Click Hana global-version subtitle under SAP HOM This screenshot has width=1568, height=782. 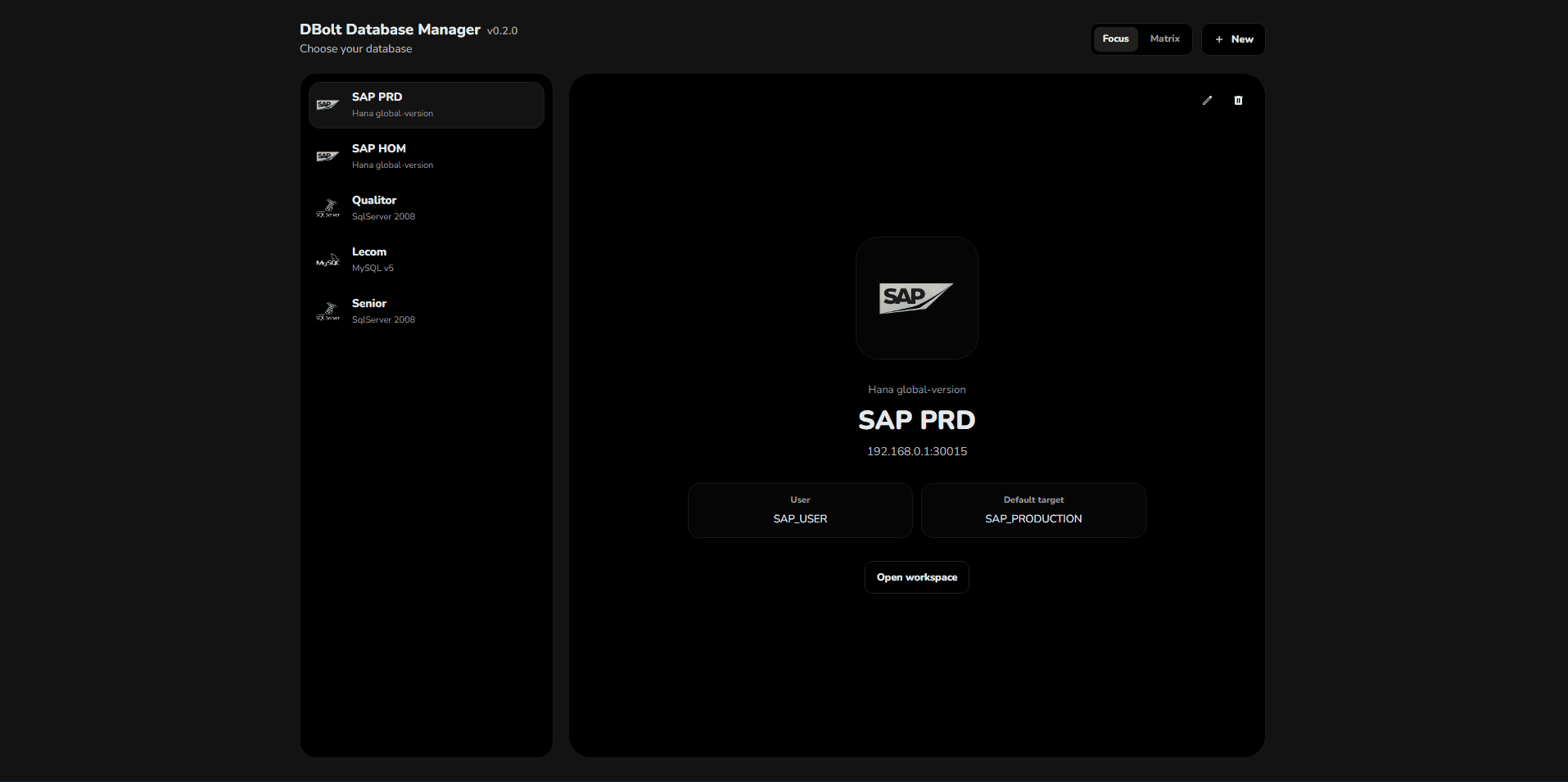point(392,165)
